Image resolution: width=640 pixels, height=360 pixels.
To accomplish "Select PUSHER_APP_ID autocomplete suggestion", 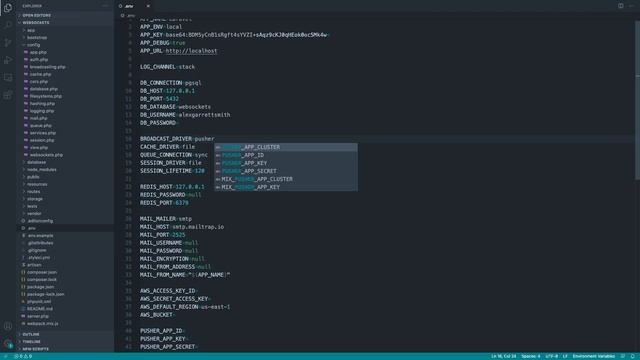I will 286,155.
